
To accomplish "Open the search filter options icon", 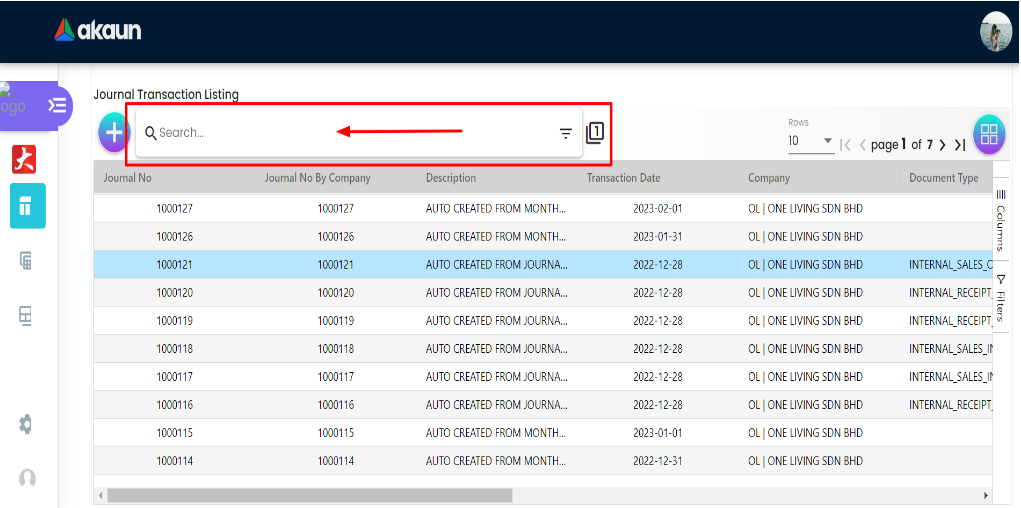I will (x=565, y=133).
